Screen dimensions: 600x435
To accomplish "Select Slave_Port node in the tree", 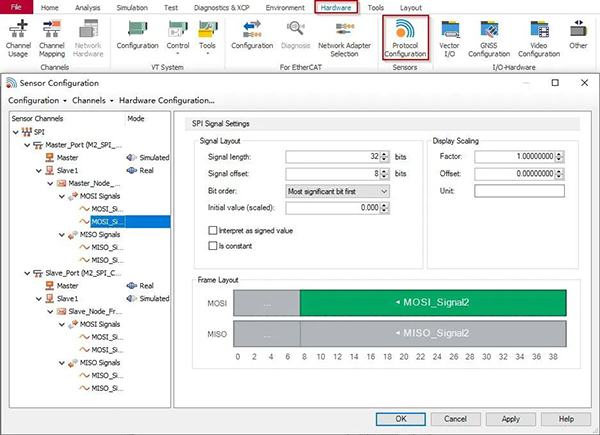I will click(83, 273).
